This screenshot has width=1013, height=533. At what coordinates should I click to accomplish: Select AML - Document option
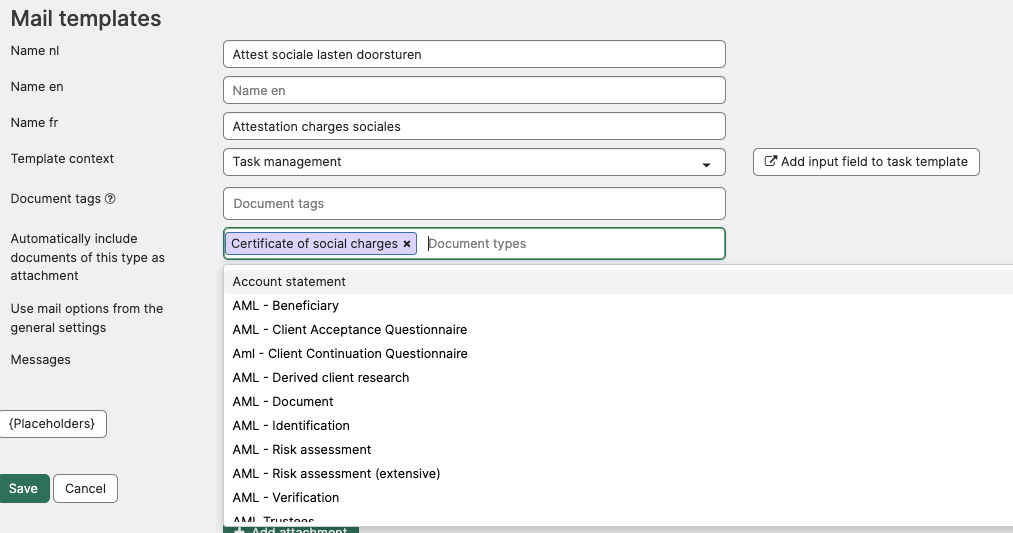point(618,401)
